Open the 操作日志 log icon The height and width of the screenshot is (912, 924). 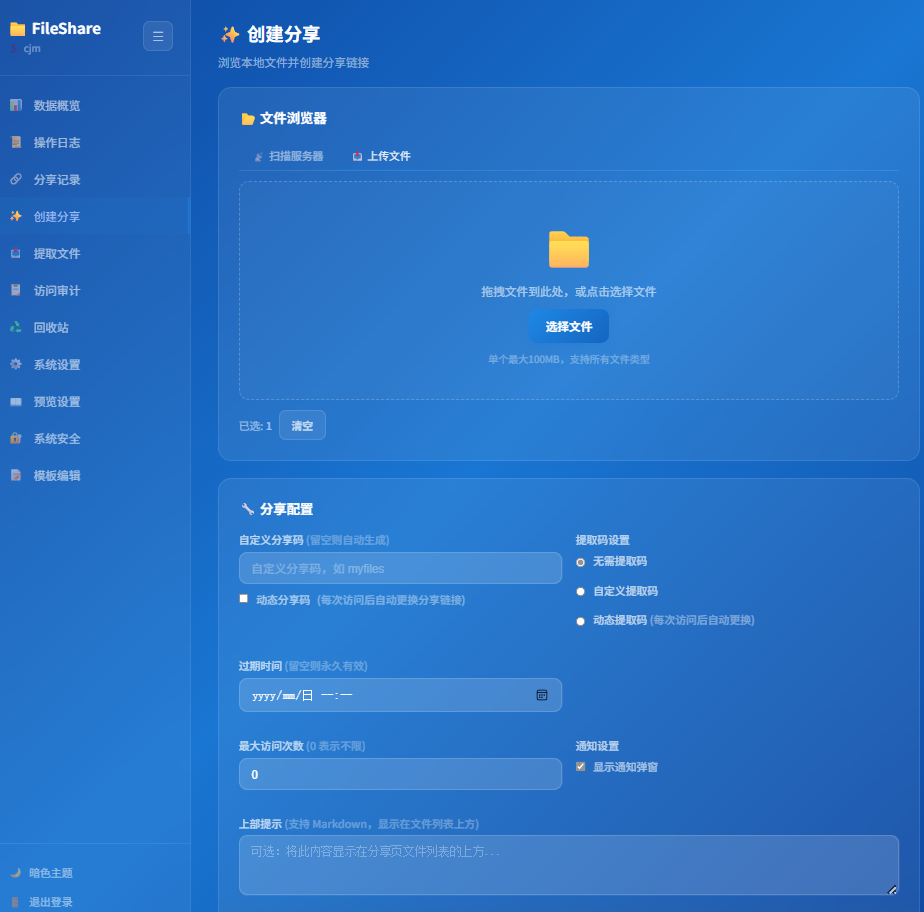point(16,142)
